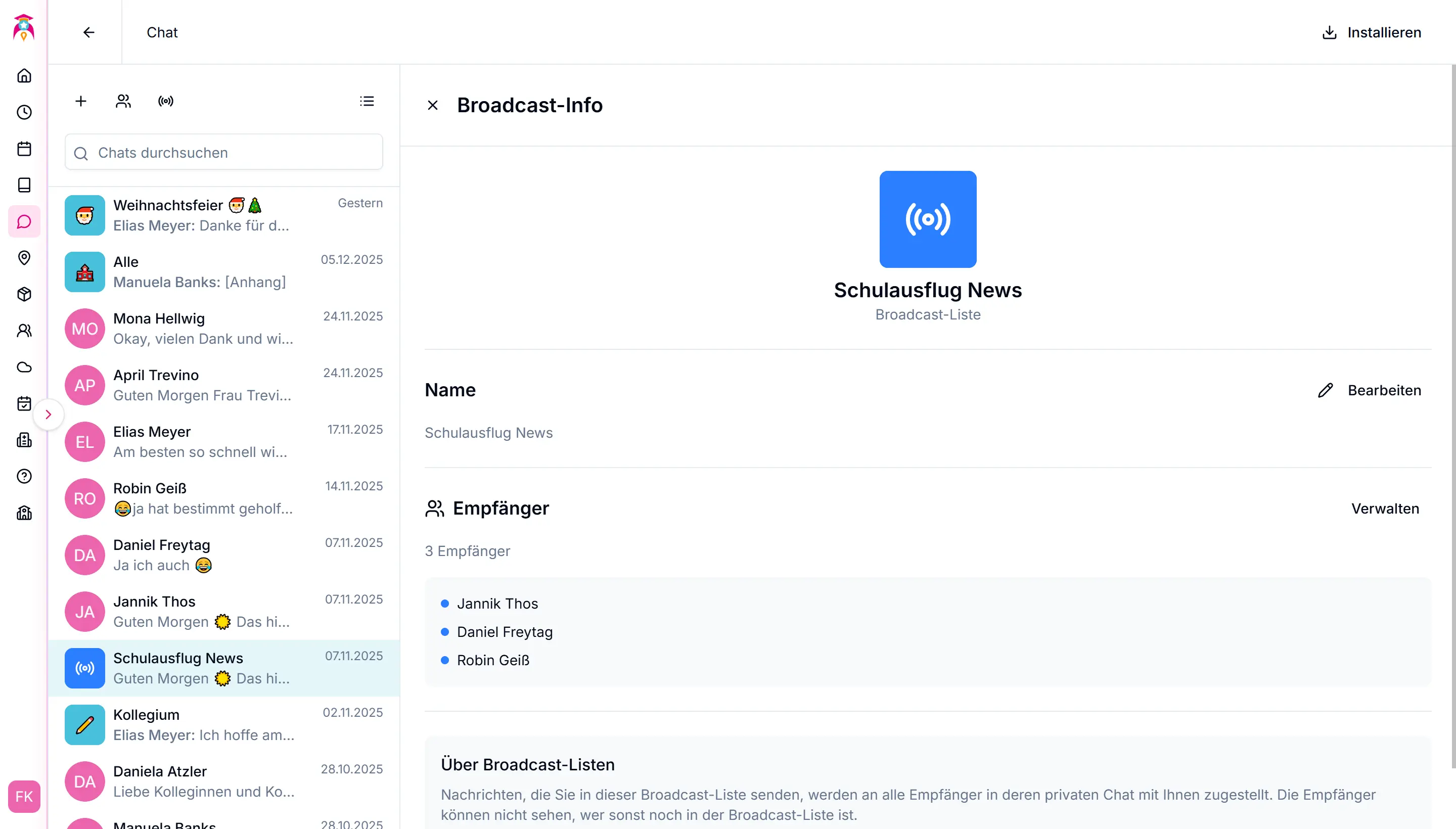Open the location pin icon in sidebar

24,258
